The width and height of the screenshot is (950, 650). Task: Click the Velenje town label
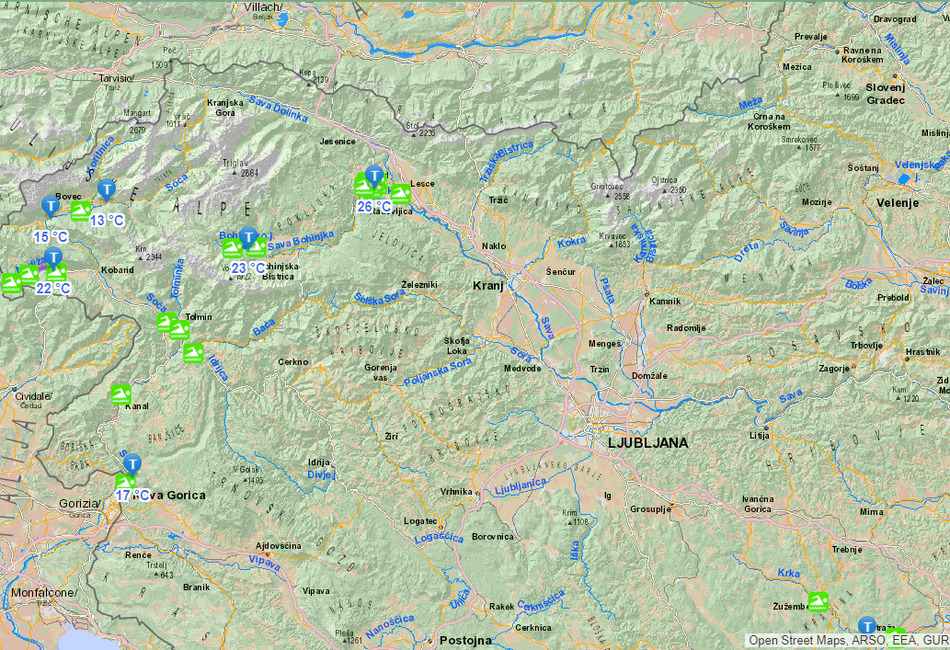tap(897, 203)
